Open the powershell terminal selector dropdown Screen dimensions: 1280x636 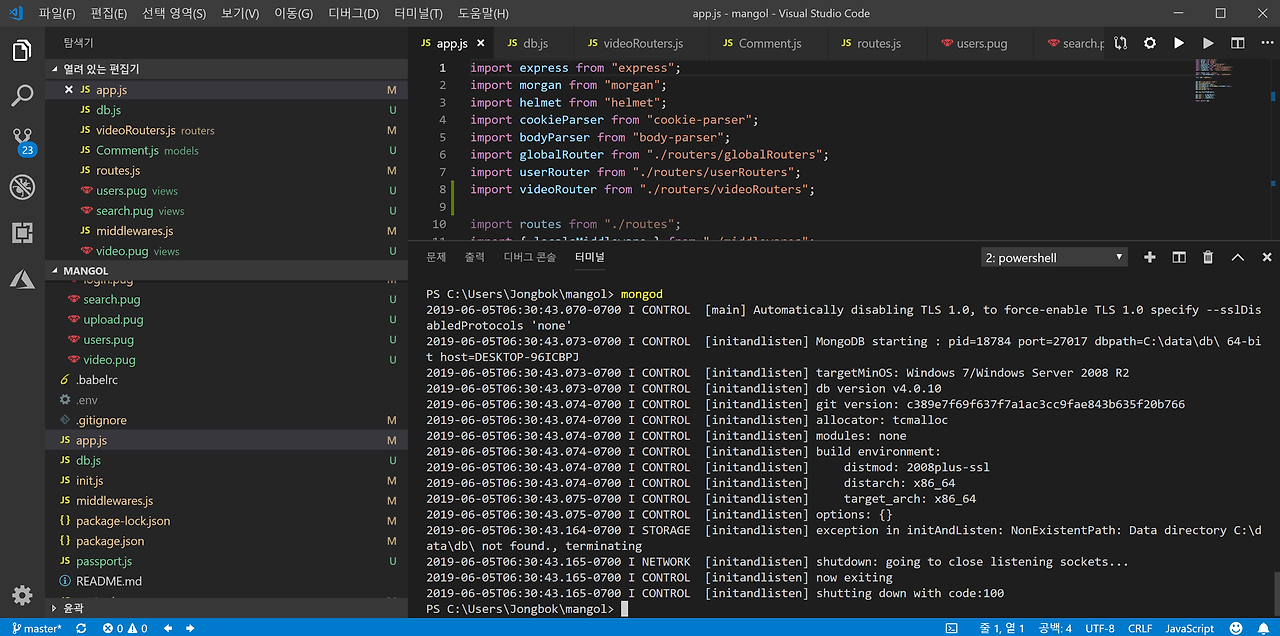coord(1054,257)
